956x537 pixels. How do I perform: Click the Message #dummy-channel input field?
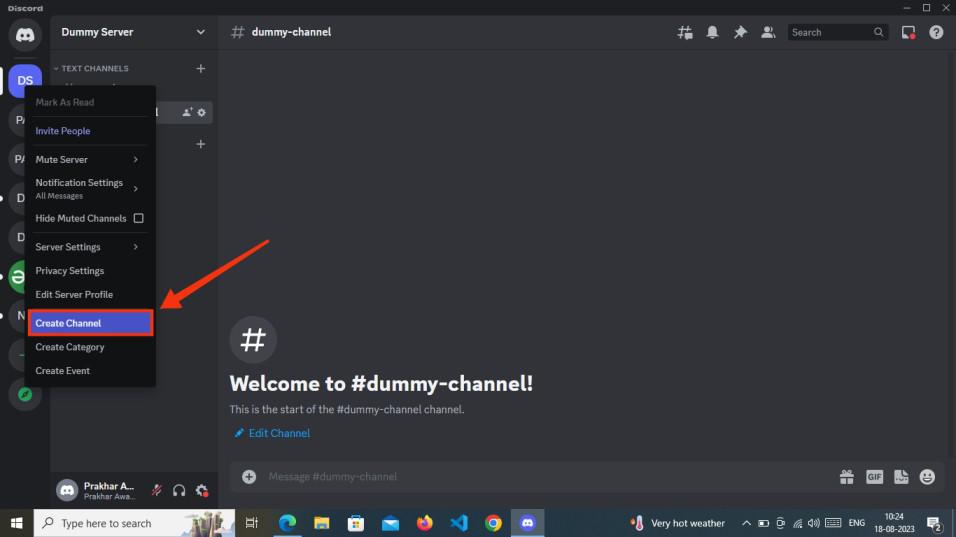click(549, 477)
